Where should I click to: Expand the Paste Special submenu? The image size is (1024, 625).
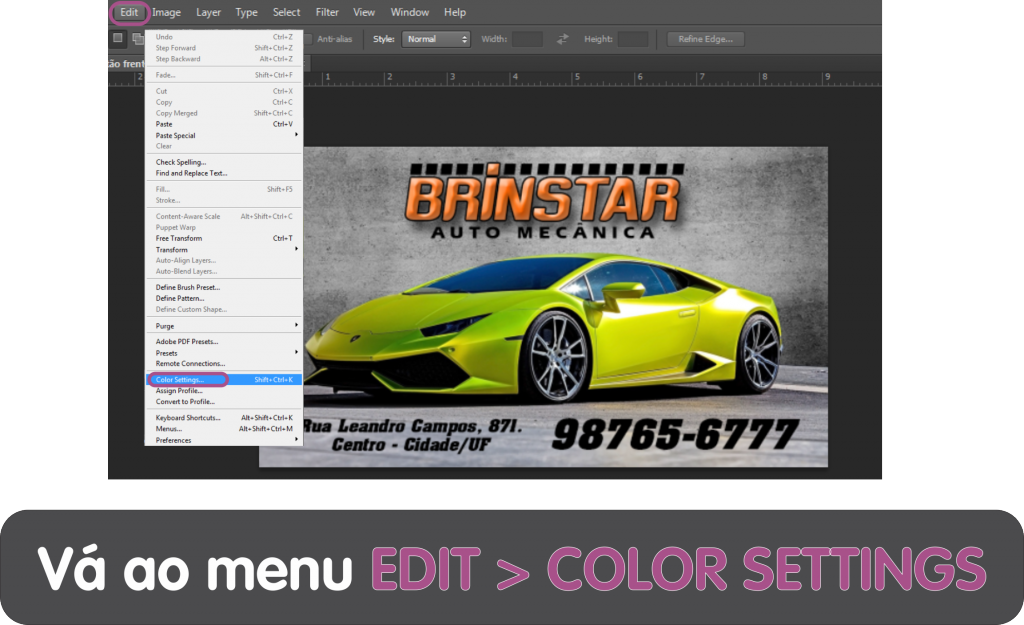[223, 135]
